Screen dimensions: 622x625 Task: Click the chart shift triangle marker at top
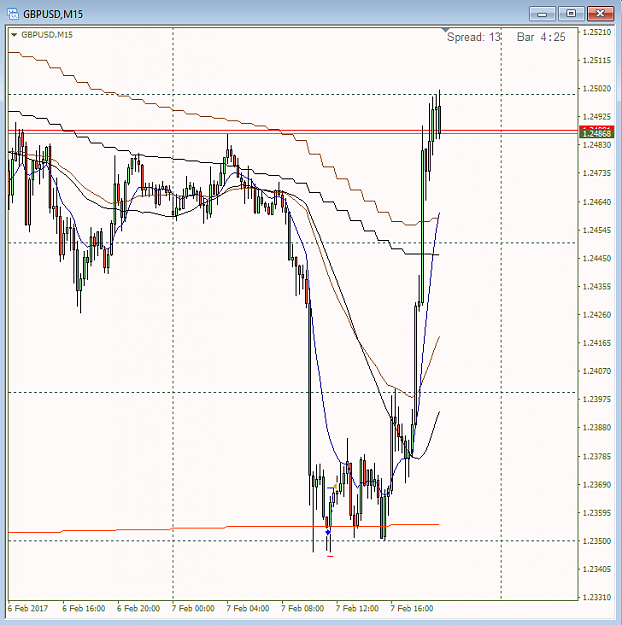click(446, 30)
